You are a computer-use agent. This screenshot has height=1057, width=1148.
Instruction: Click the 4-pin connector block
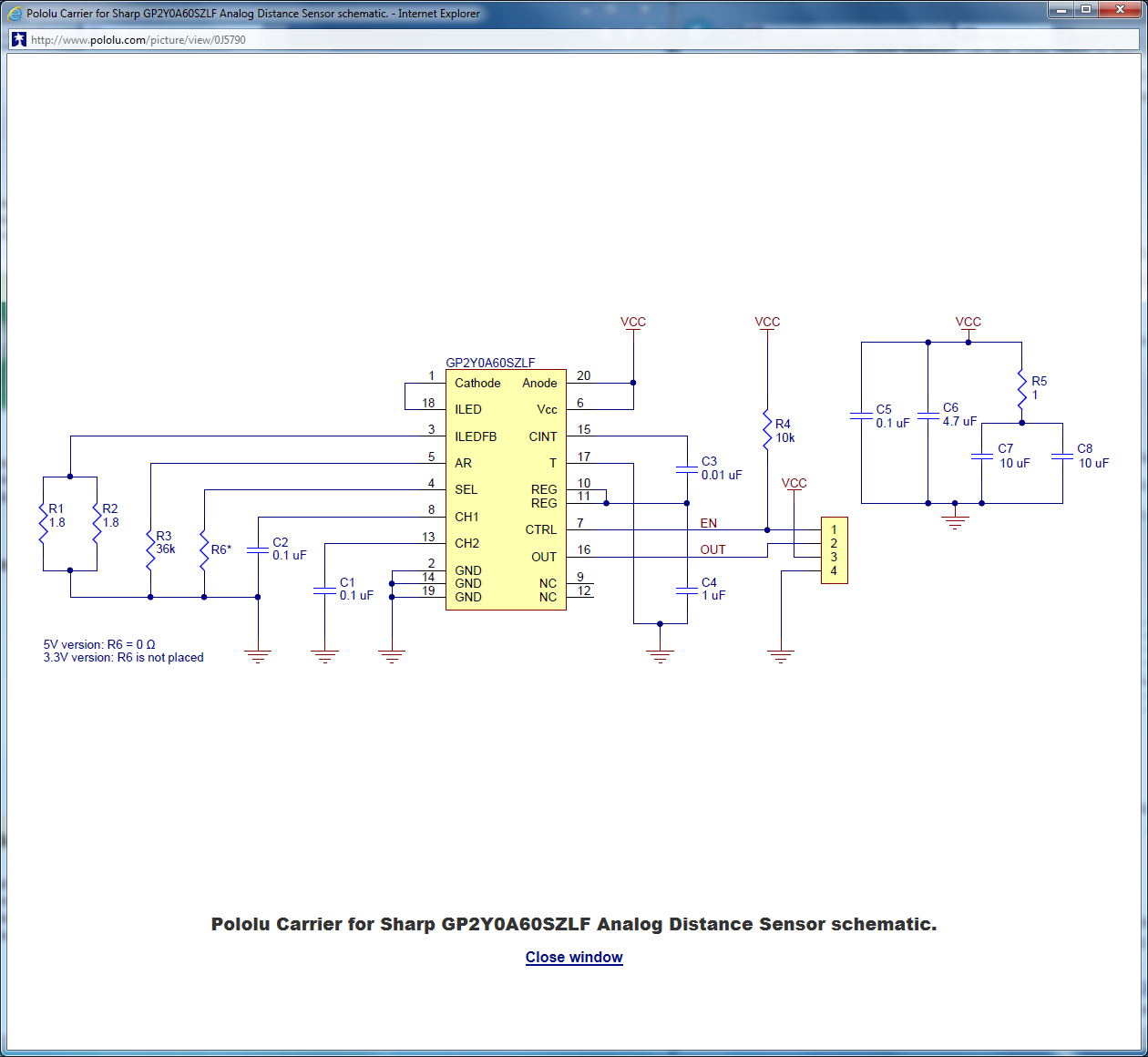tap(834, 550)
